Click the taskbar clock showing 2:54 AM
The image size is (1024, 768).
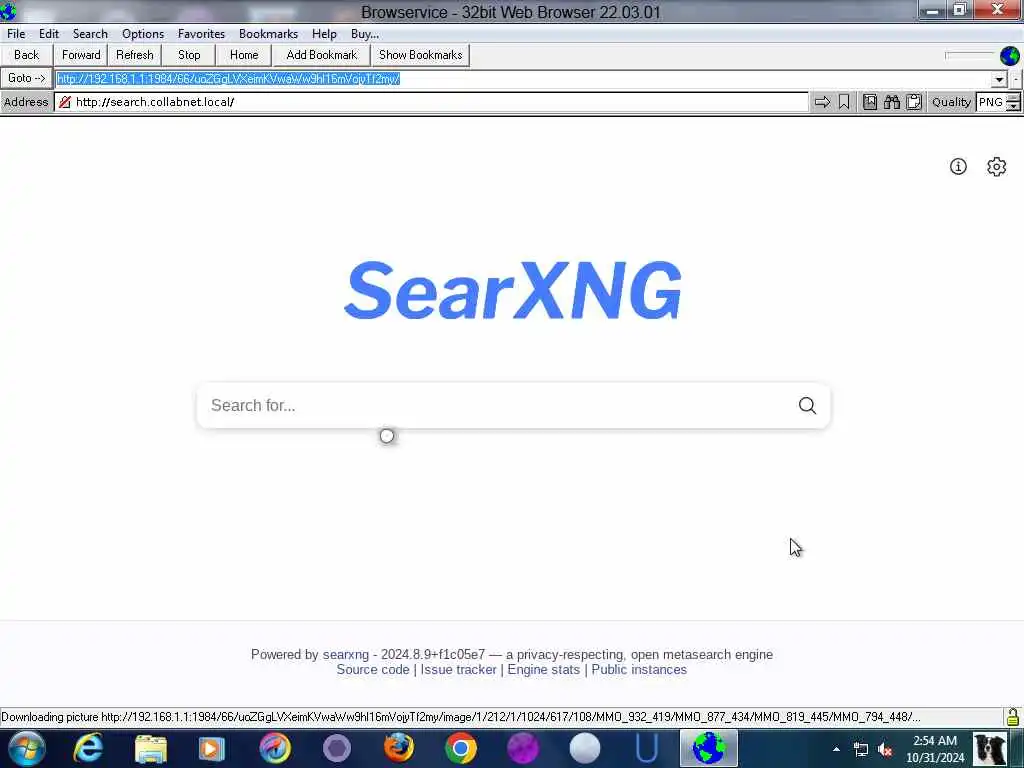pyautogui.click(x=935, y=749)
